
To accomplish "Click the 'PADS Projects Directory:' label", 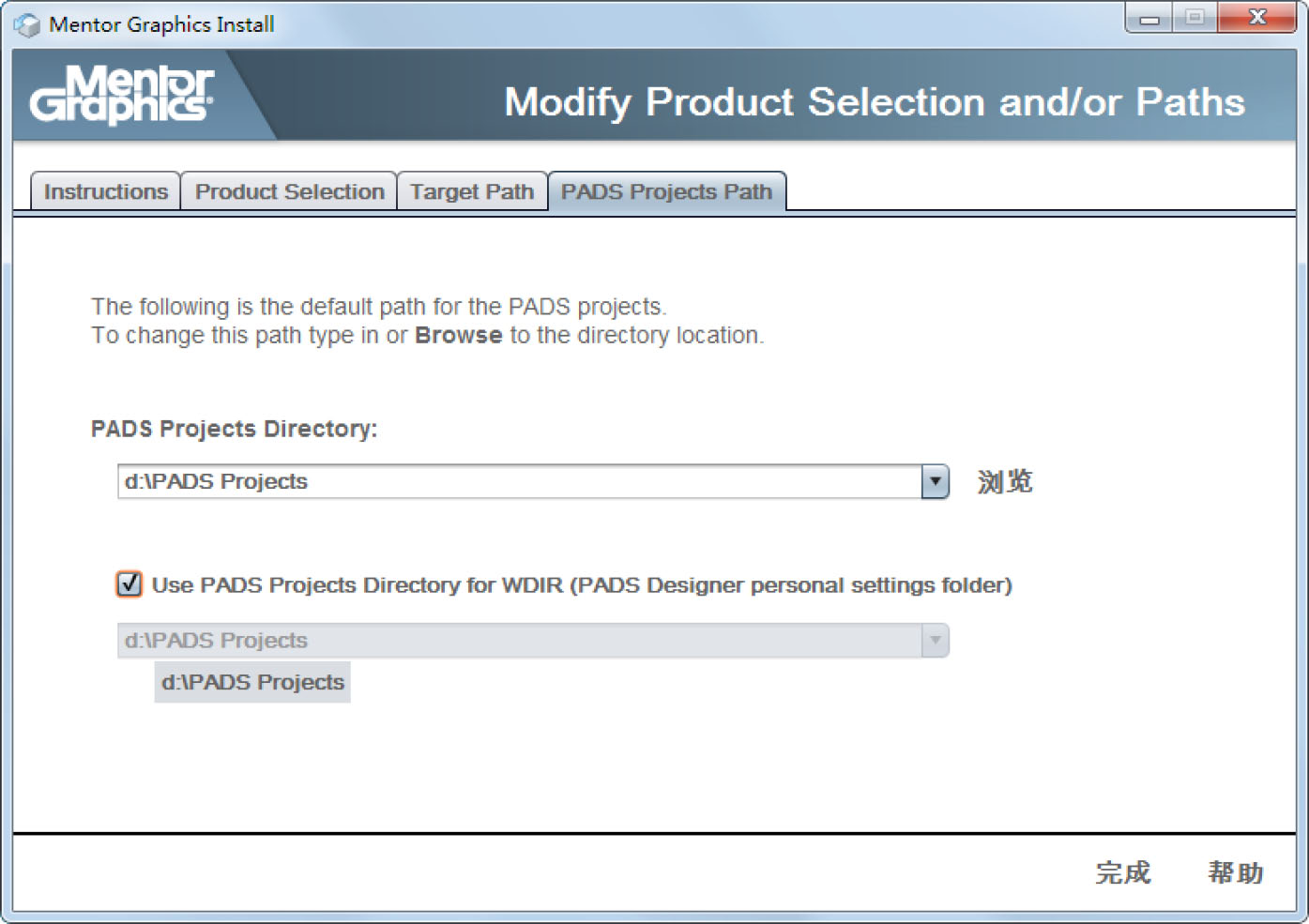I will (x=234, y=429).
